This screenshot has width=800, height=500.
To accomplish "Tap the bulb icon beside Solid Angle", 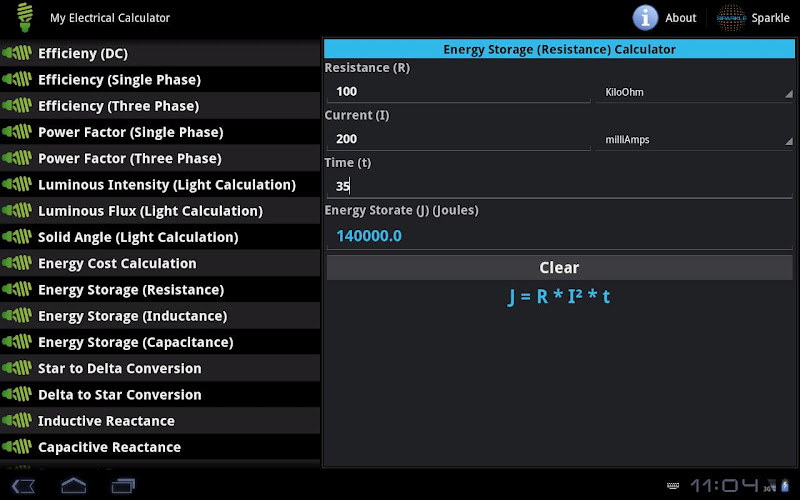I will (17, 237).
